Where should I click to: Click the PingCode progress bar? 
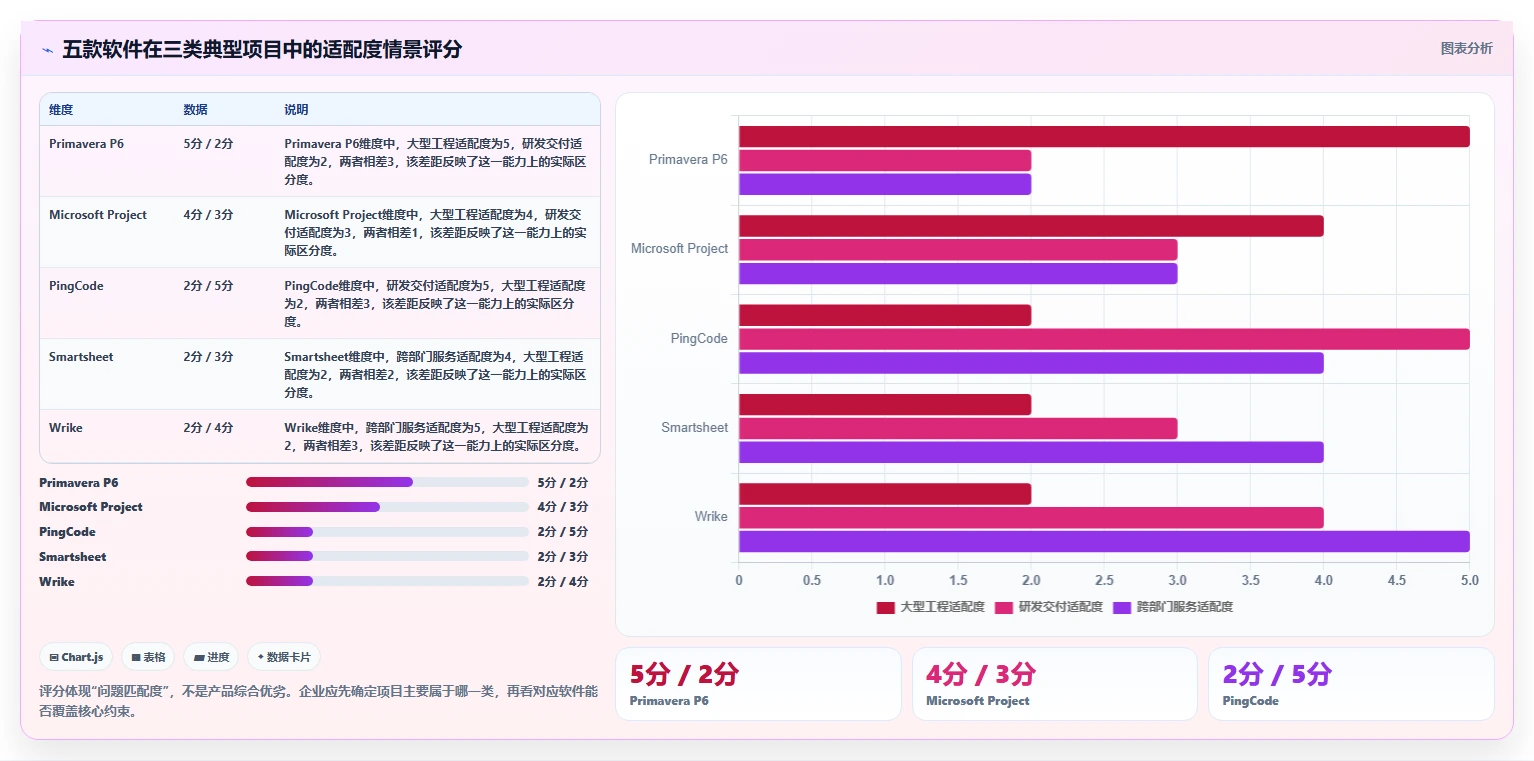click(387, 532)
